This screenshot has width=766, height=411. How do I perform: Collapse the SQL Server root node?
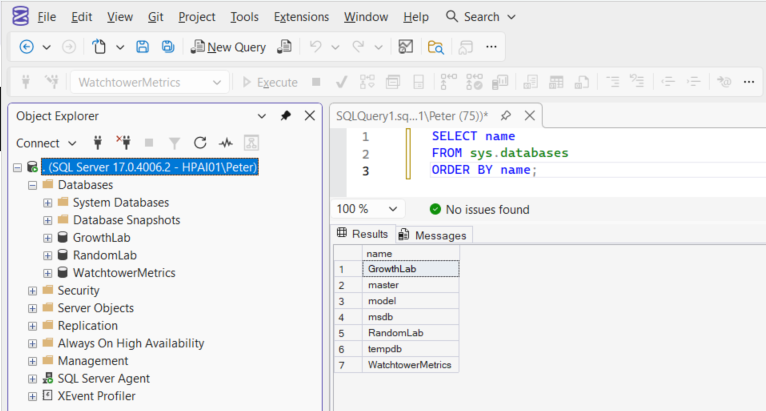[x=18, y=168]
